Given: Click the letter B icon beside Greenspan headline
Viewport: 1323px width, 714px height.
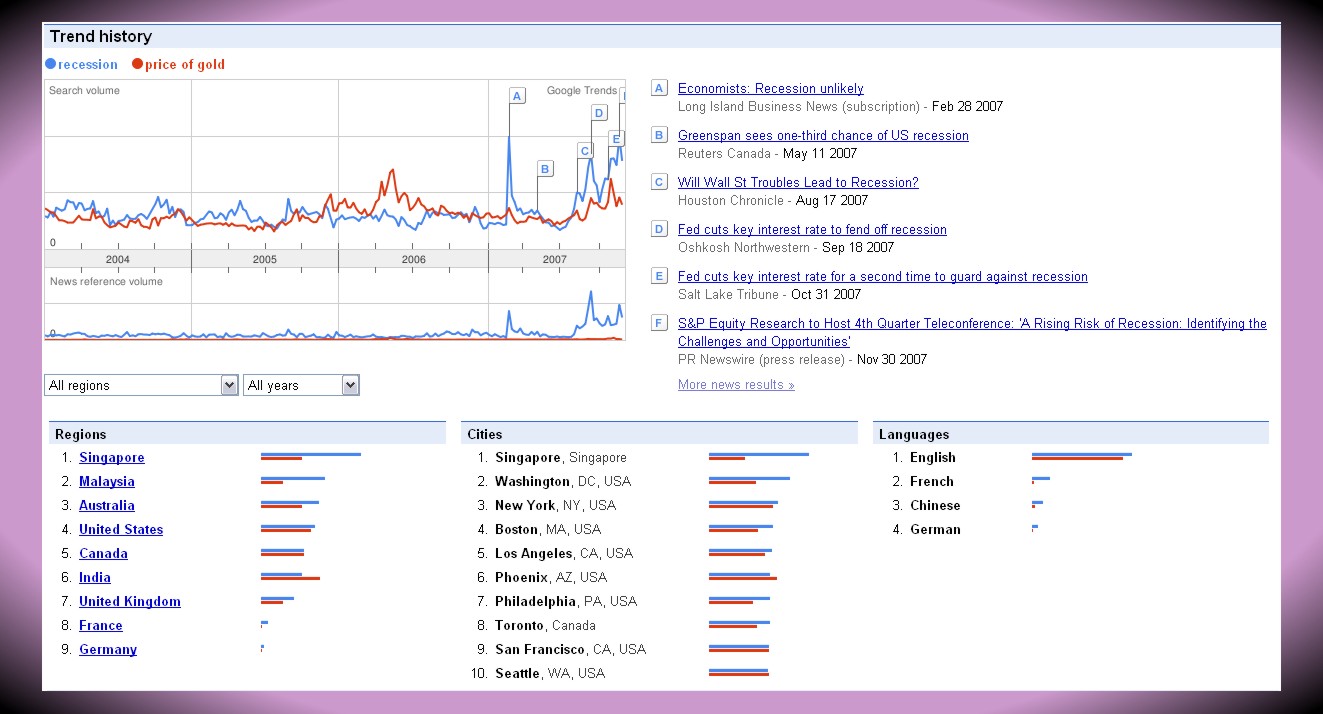Looking at the screenshot, I should point(659,135).
